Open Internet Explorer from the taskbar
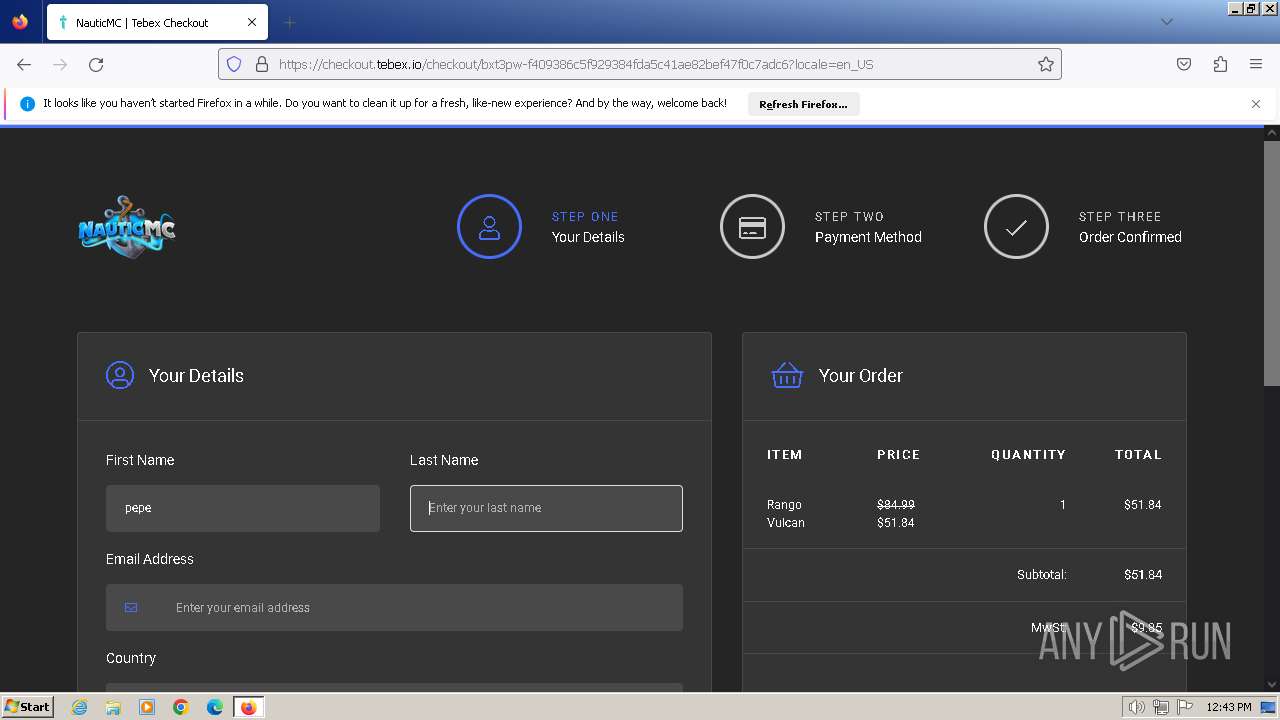Viewport: 1280px width, 720px height. coord(80,707)
